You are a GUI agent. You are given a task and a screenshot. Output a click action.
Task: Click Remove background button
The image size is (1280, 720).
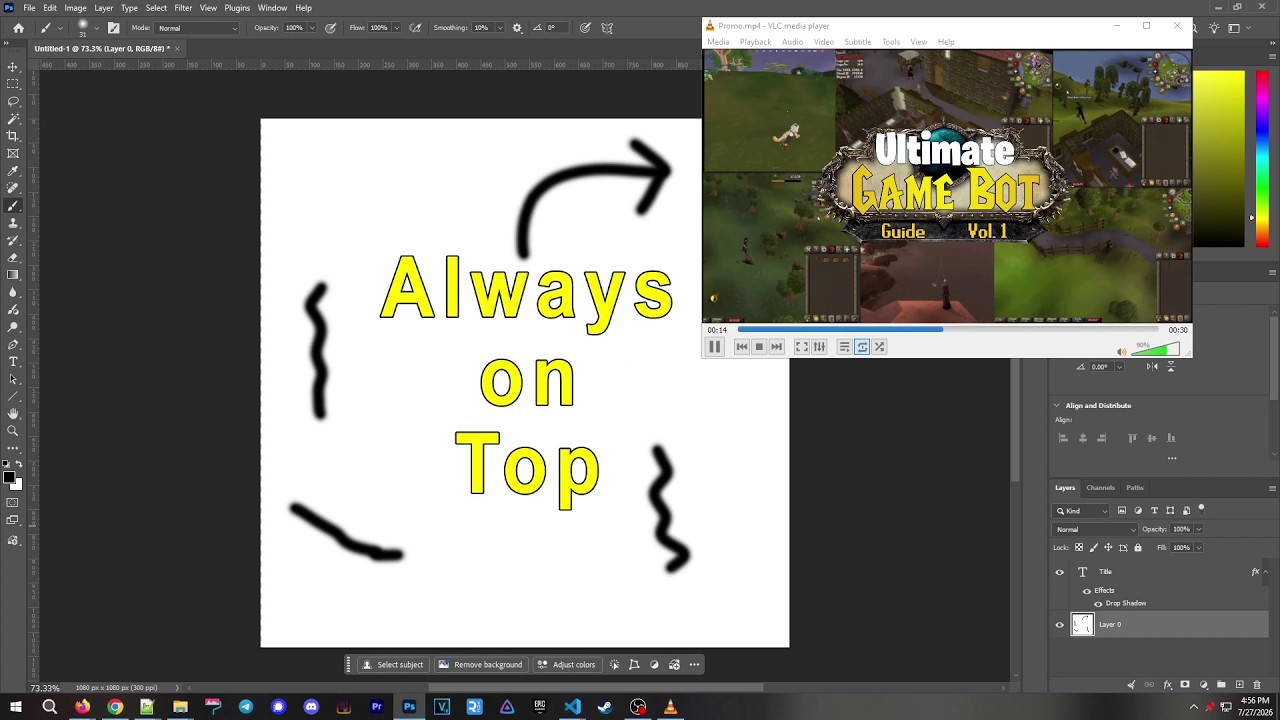(481, 665)
